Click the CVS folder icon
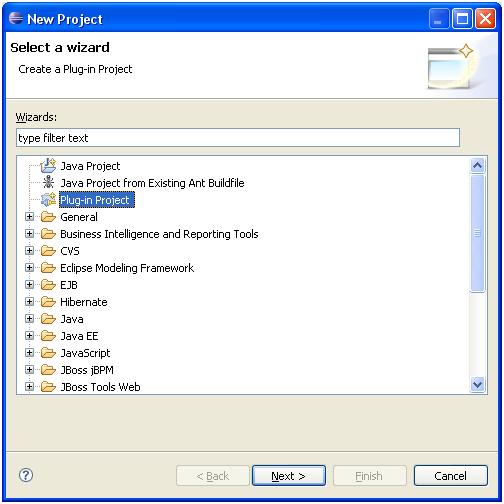 [48, 251]
